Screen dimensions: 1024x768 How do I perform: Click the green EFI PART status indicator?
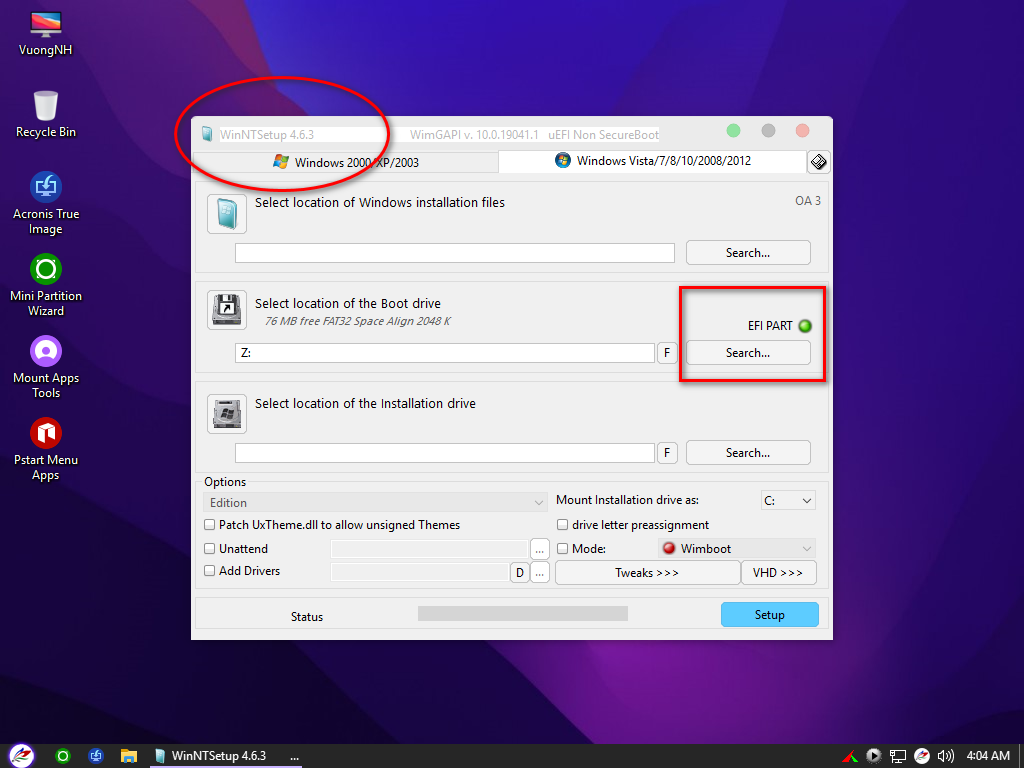pyautogui.click(x=805, y=326)
